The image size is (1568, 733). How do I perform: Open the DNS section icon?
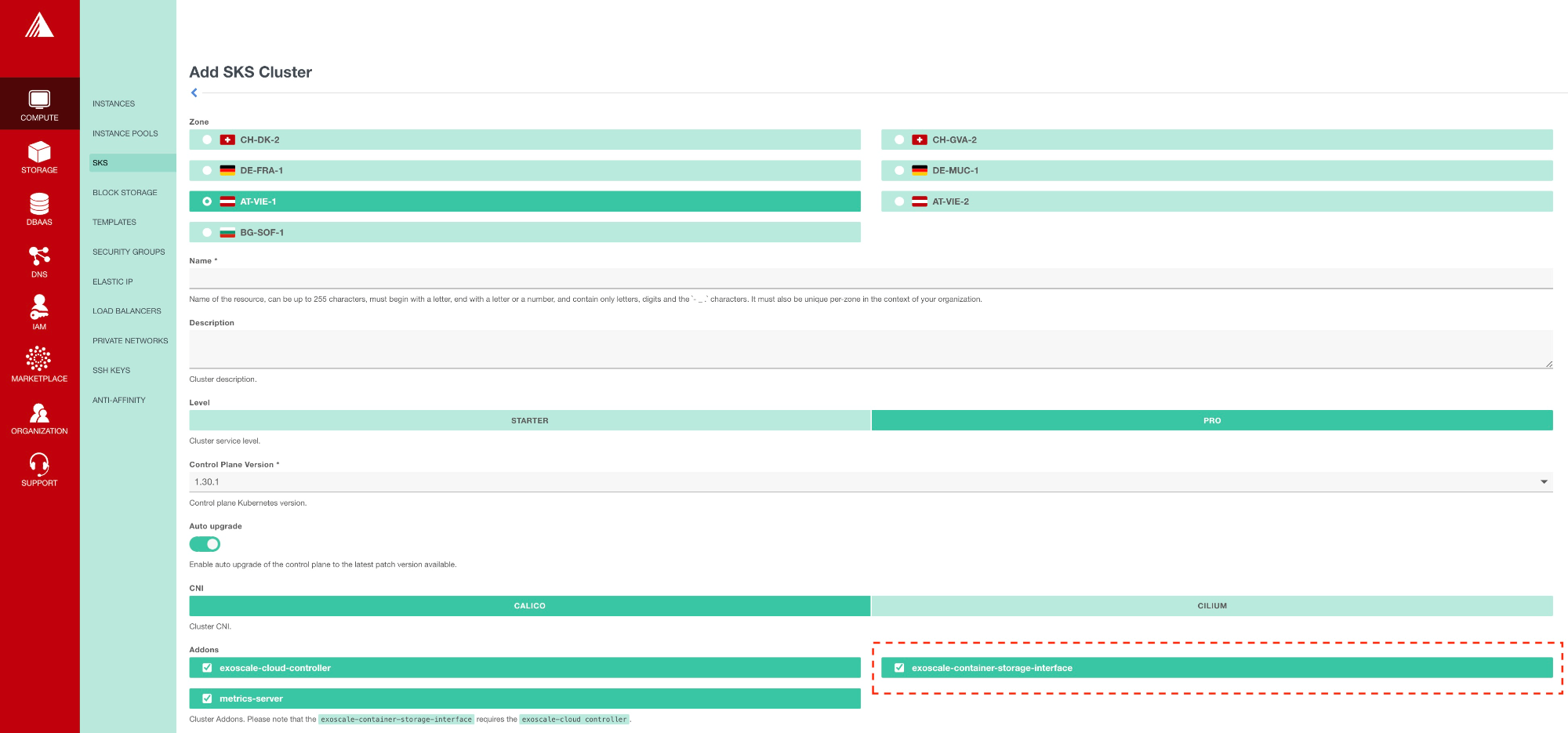coord(39,256)
